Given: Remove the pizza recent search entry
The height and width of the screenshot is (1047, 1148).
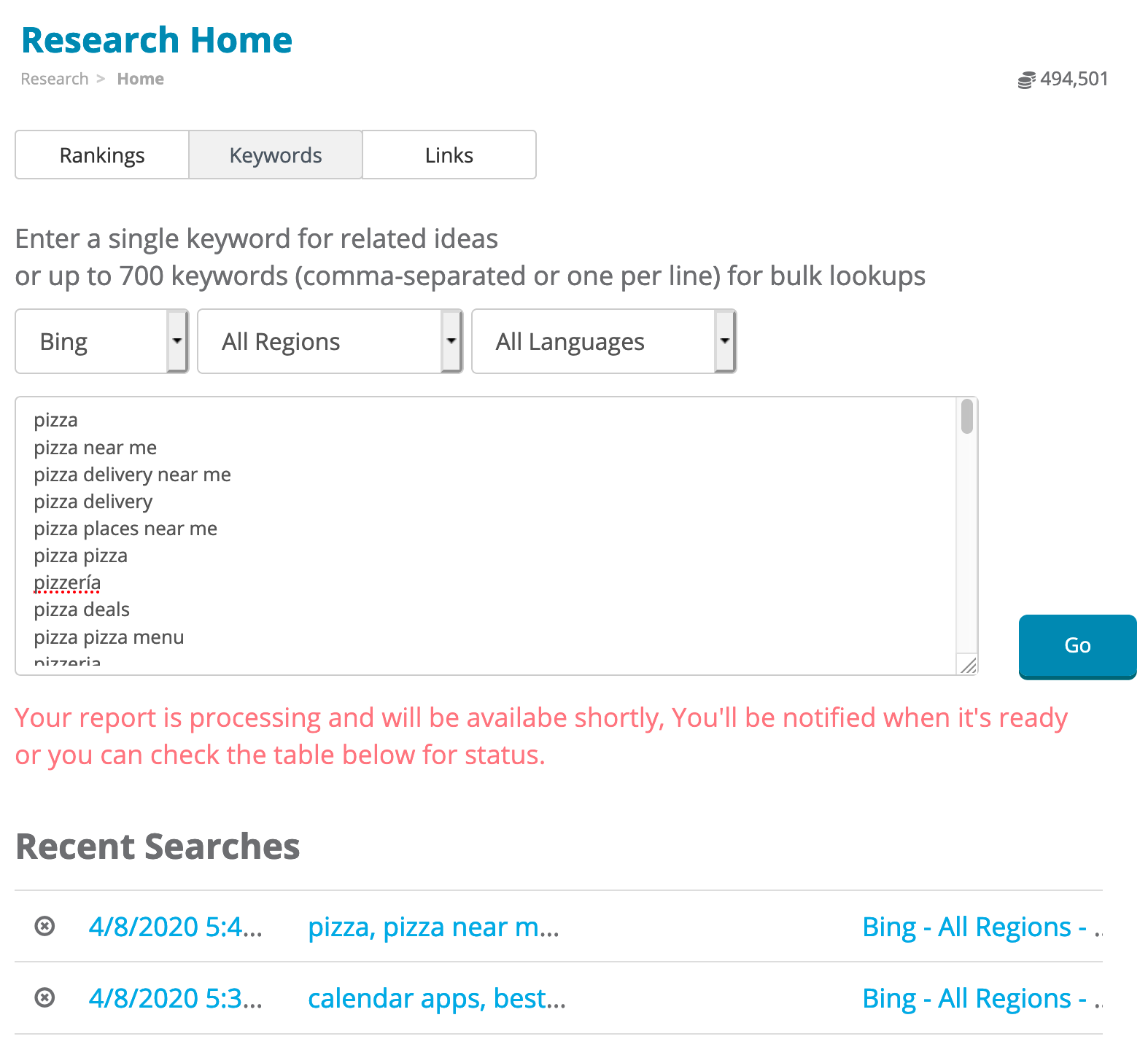Looking at the screenshot, I should coord(45,926).
